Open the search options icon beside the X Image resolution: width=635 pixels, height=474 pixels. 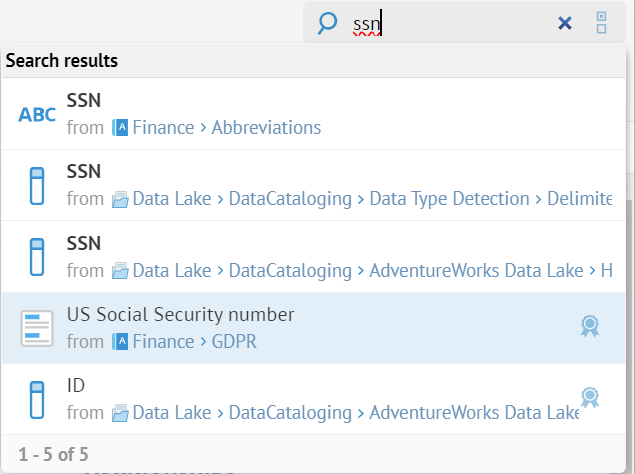tap(602, 23)
